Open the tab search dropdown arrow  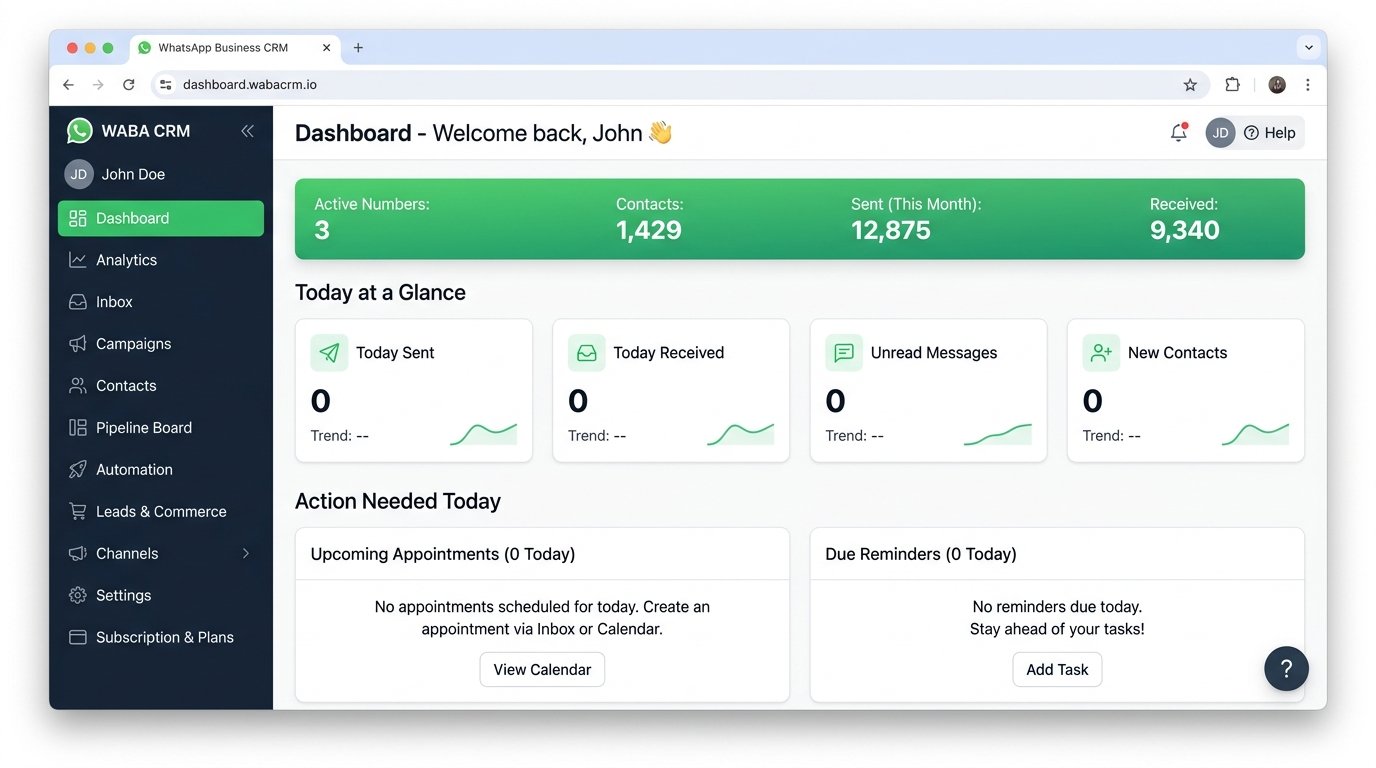pos(1308,47)
